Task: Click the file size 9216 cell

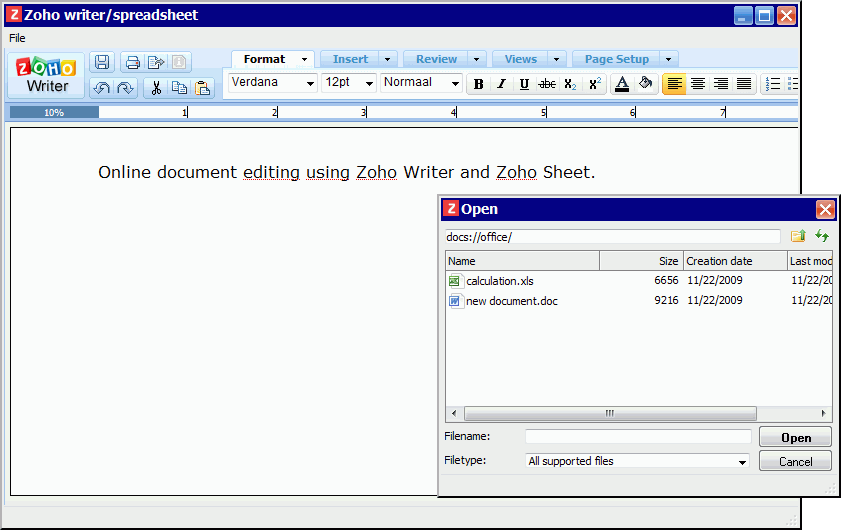Action: tap(666, 300)
